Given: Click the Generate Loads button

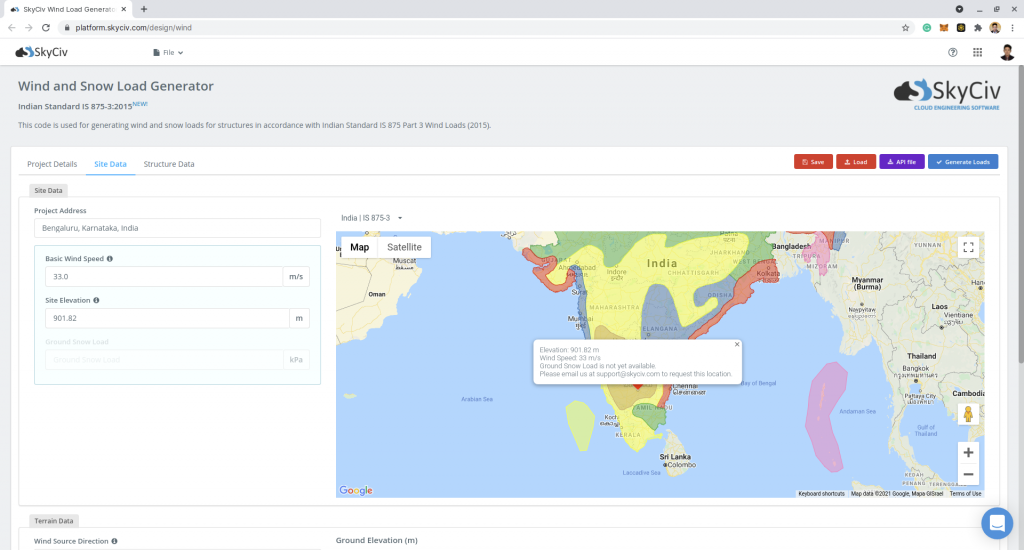Looking at the screenshot, I should pos(963,162).
